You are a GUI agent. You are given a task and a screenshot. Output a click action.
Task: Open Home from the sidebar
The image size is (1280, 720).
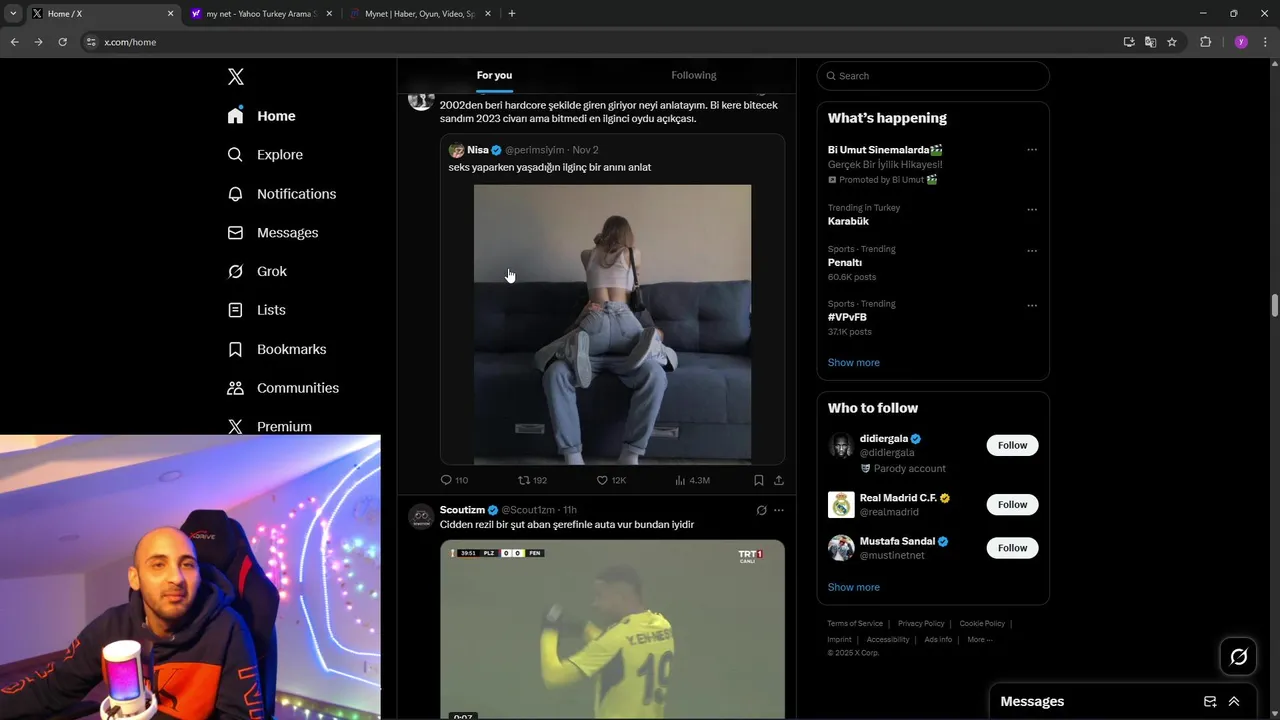click(262, 116)
